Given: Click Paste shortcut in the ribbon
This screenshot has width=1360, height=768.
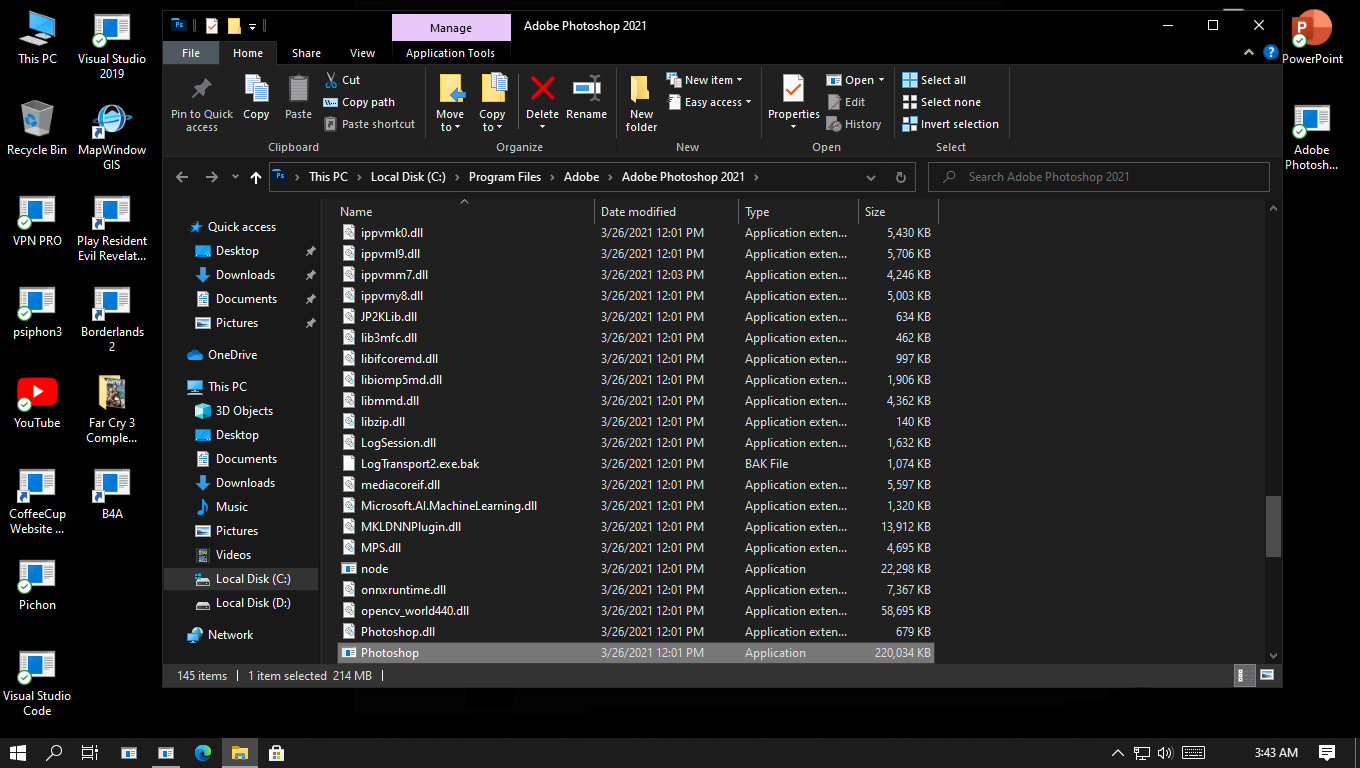Looking at the screenshot, I should 369,124.
